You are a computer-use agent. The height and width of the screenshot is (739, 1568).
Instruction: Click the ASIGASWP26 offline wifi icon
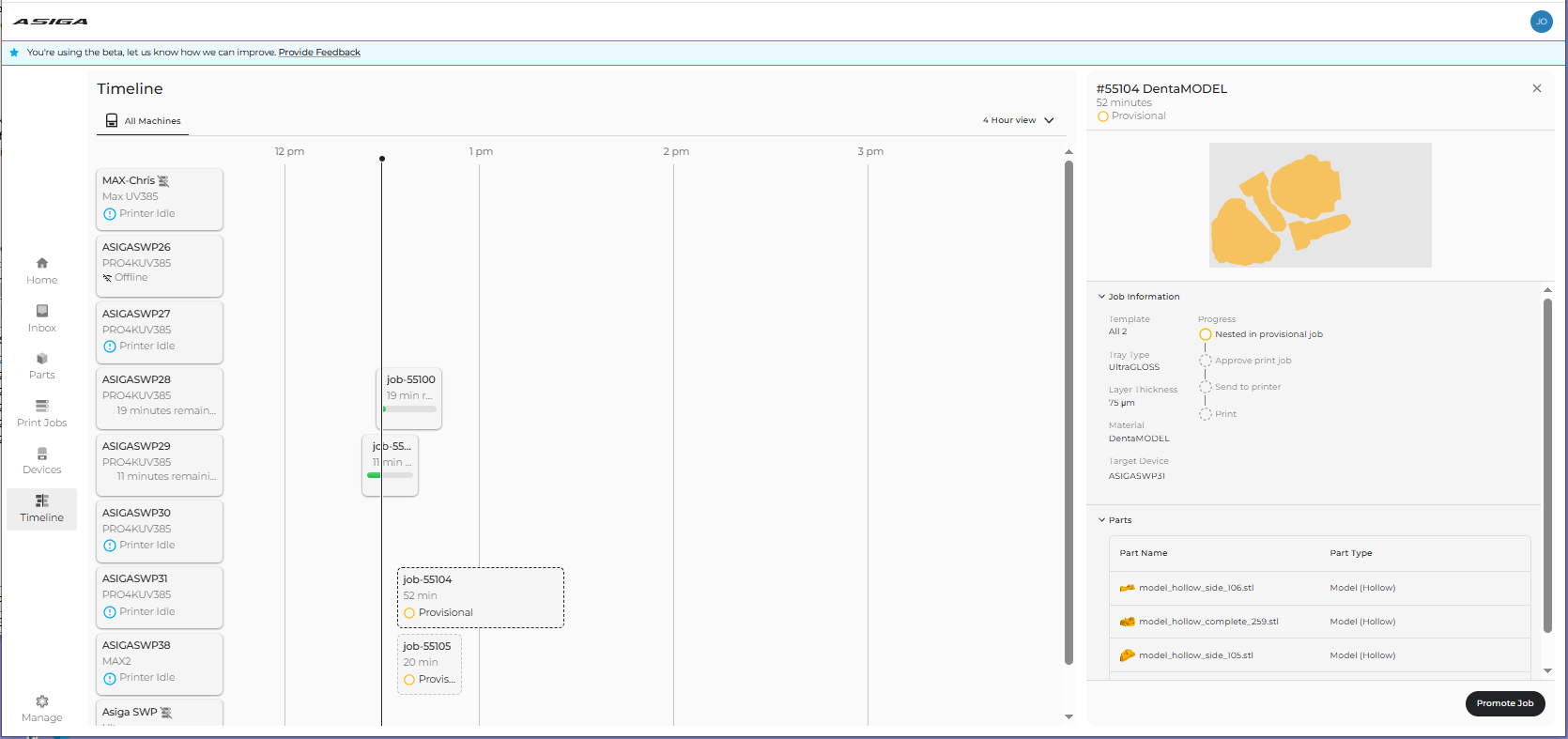point(107,278)
